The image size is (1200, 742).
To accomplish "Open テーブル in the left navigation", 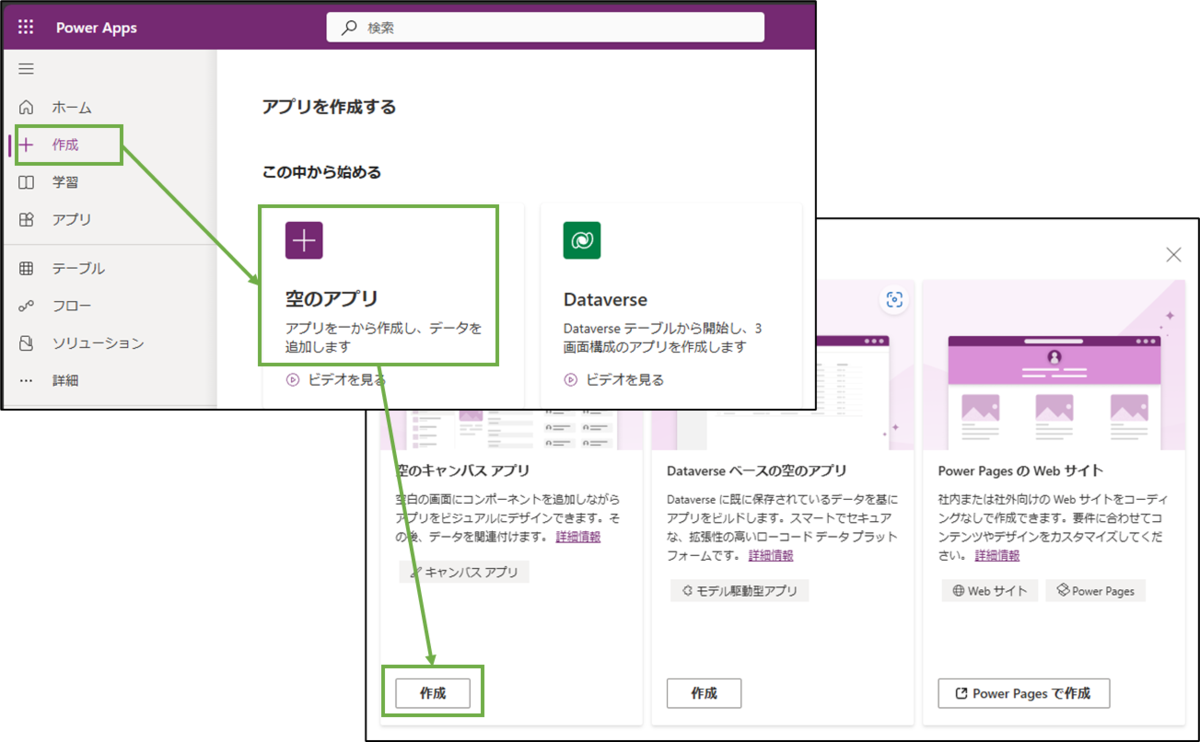I will point(78,268).
